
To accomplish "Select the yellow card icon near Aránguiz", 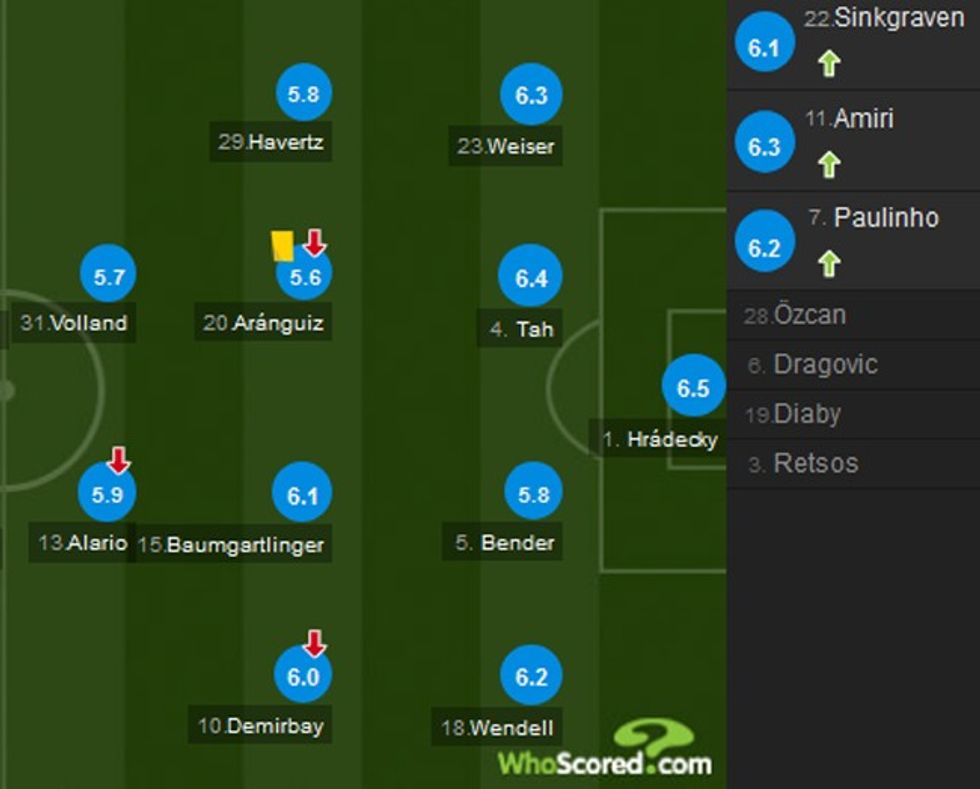I will point(281,245).
